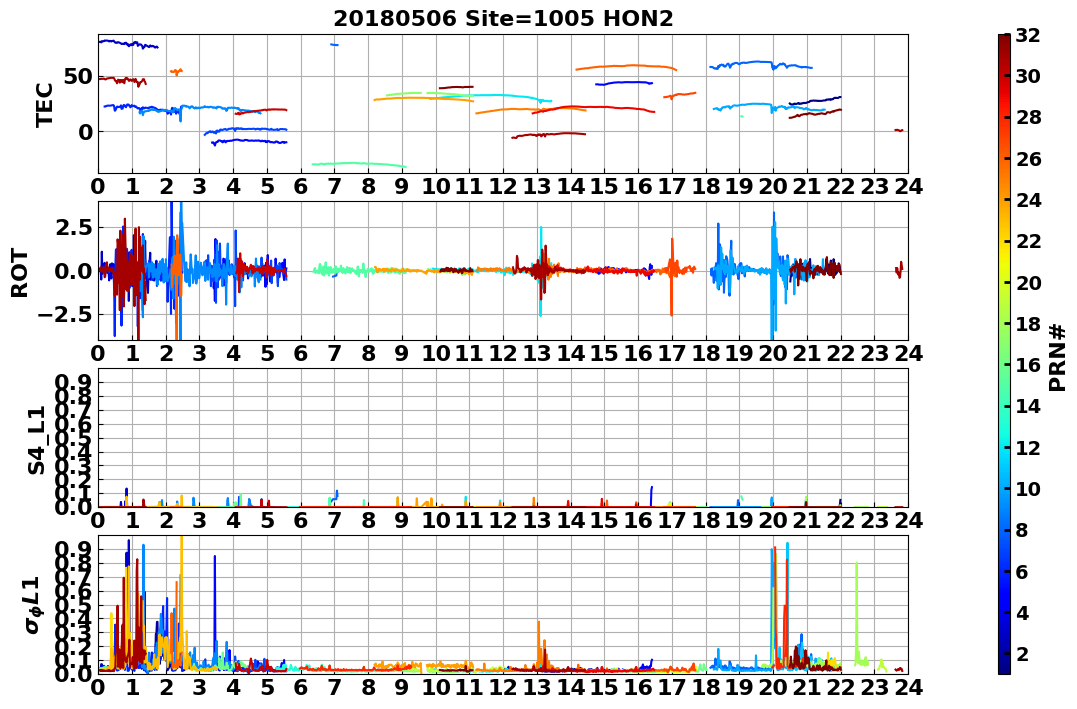Click the orange ROT spike at hour 17
This screenshot has height=709, width=1077.
click(x=672, y=277)
